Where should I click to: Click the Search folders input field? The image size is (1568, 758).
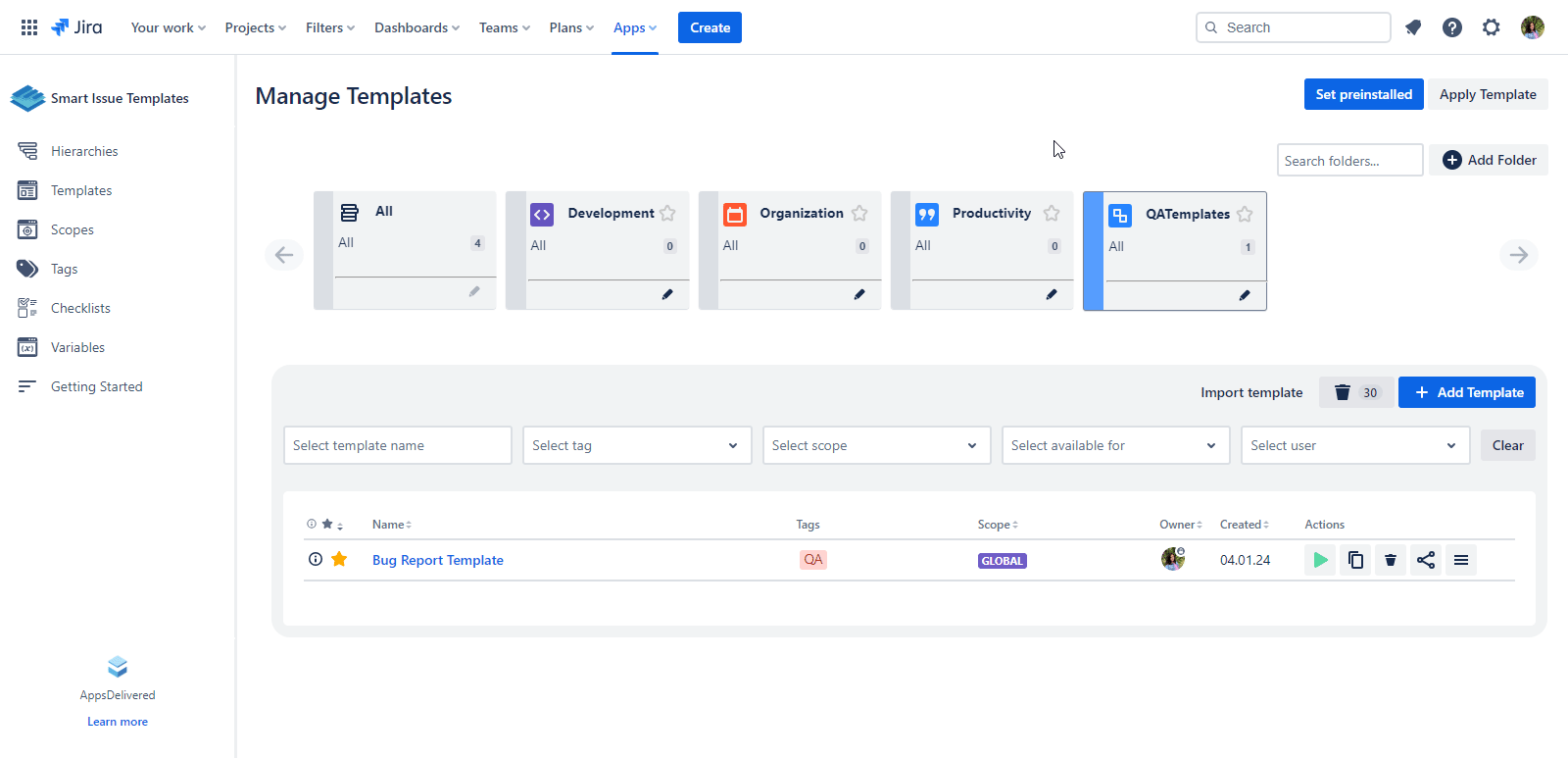1349,161
